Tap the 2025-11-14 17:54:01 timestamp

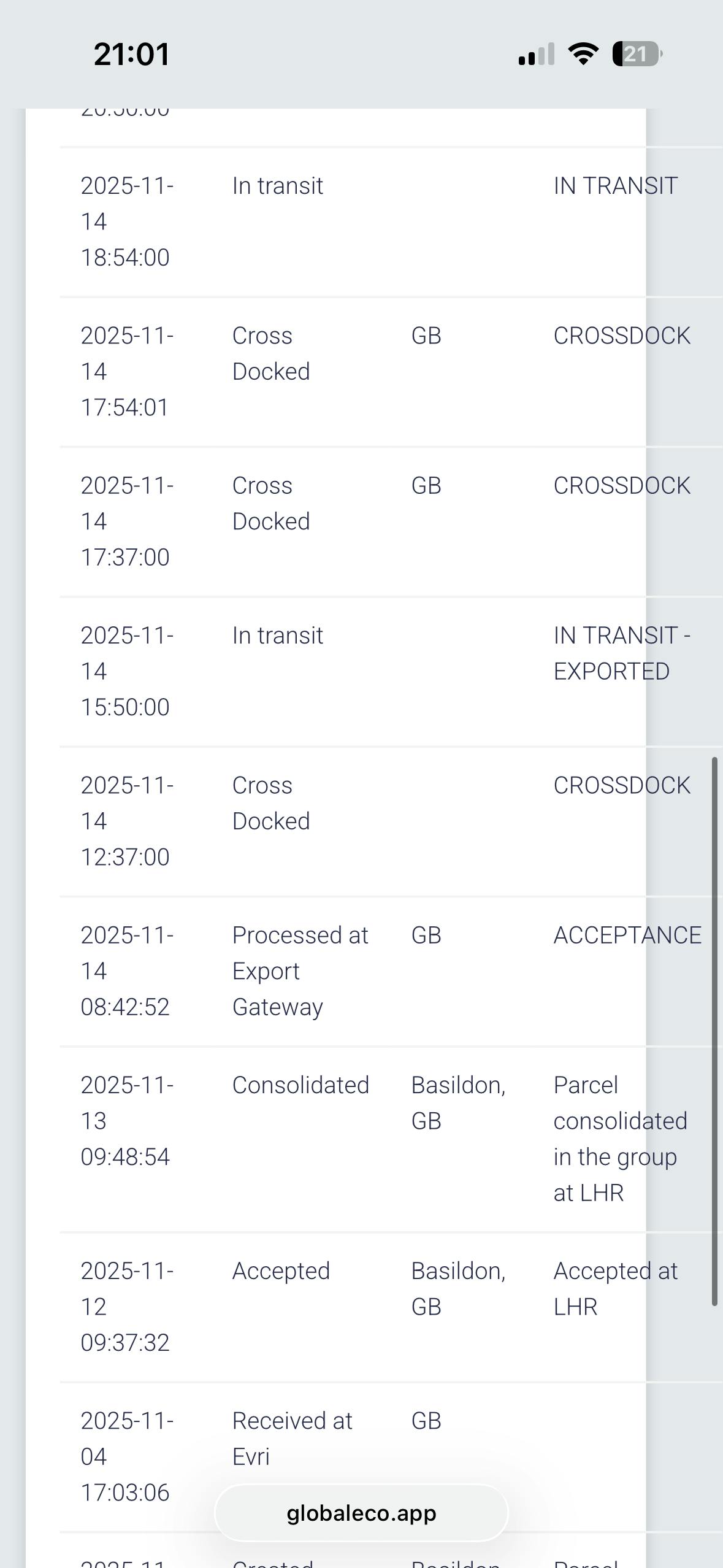127,372
